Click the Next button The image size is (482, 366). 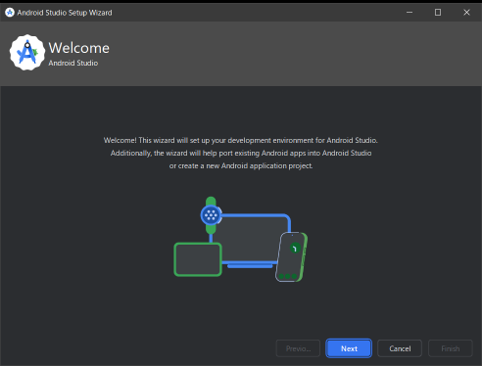point(349,348)
